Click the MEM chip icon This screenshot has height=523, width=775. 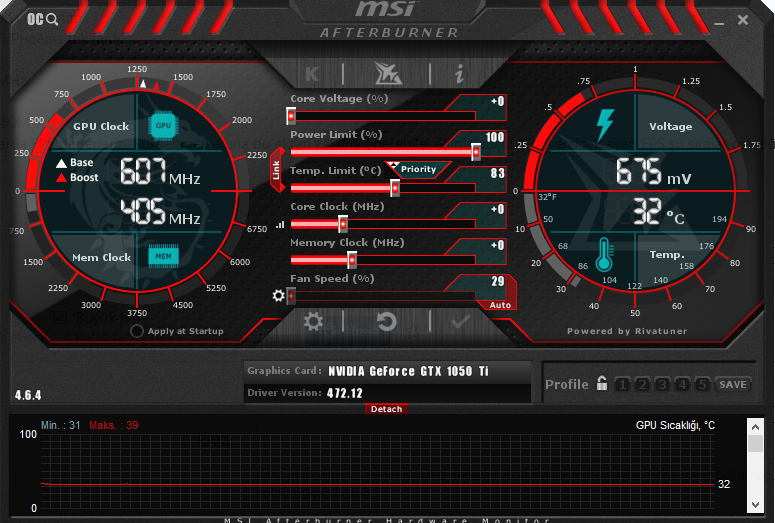point(163,256)
